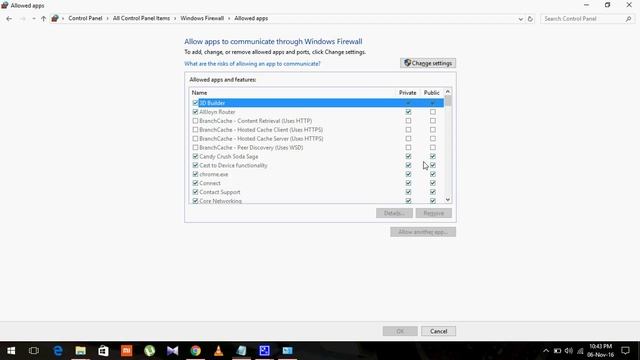Open the Windows Start menu
640x360 pixels.
(11, 351)
